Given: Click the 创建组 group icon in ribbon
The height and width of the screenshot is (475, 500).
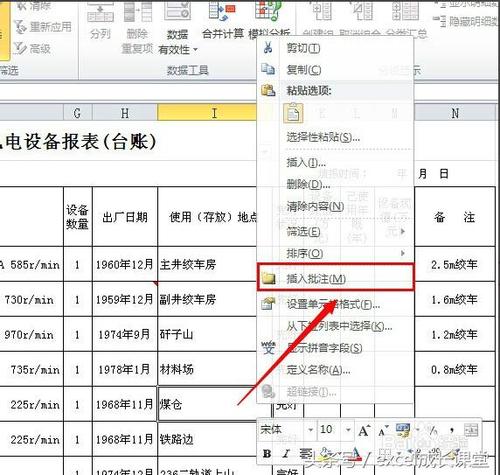Looking at the screenshot, I should click(x=322, y=11).
